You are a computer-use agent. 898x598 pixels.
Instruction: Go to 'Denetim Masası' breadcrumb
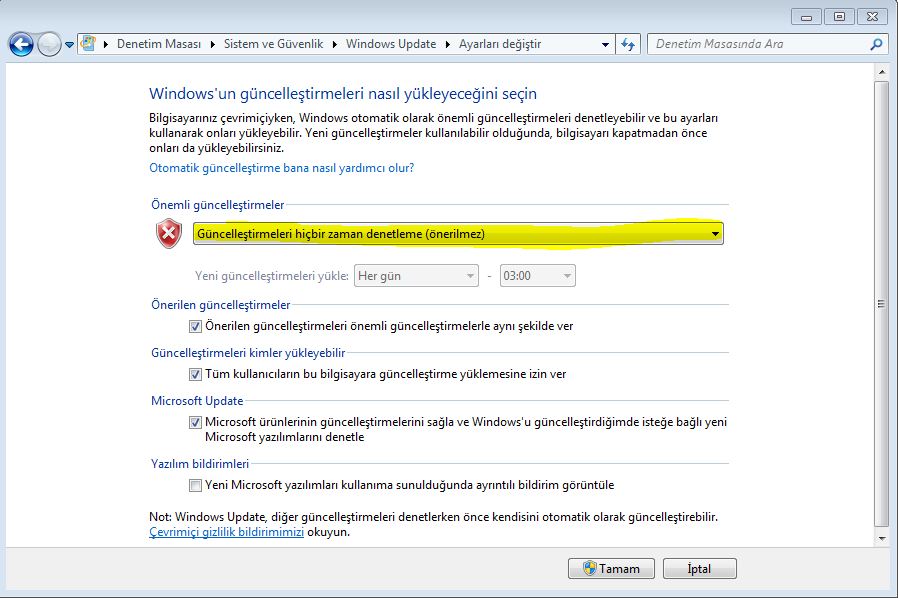(159, 44)
